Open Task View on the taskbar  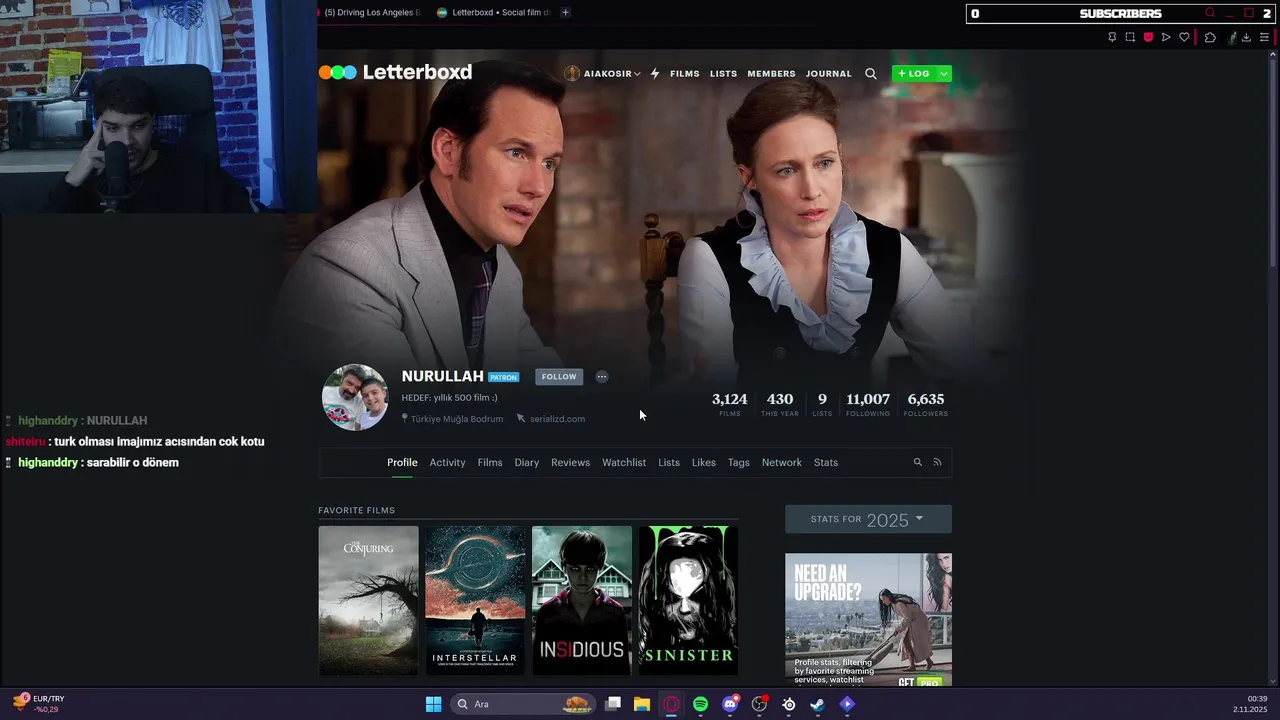click(x=613, y=704)
